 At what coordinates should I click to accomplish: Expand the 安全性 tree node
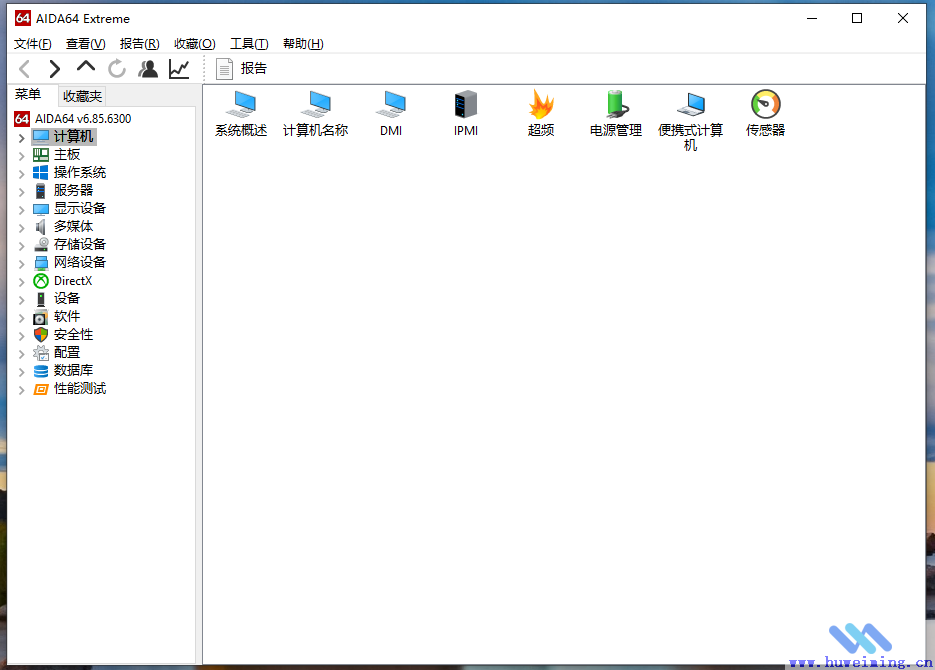pos(21,336)
